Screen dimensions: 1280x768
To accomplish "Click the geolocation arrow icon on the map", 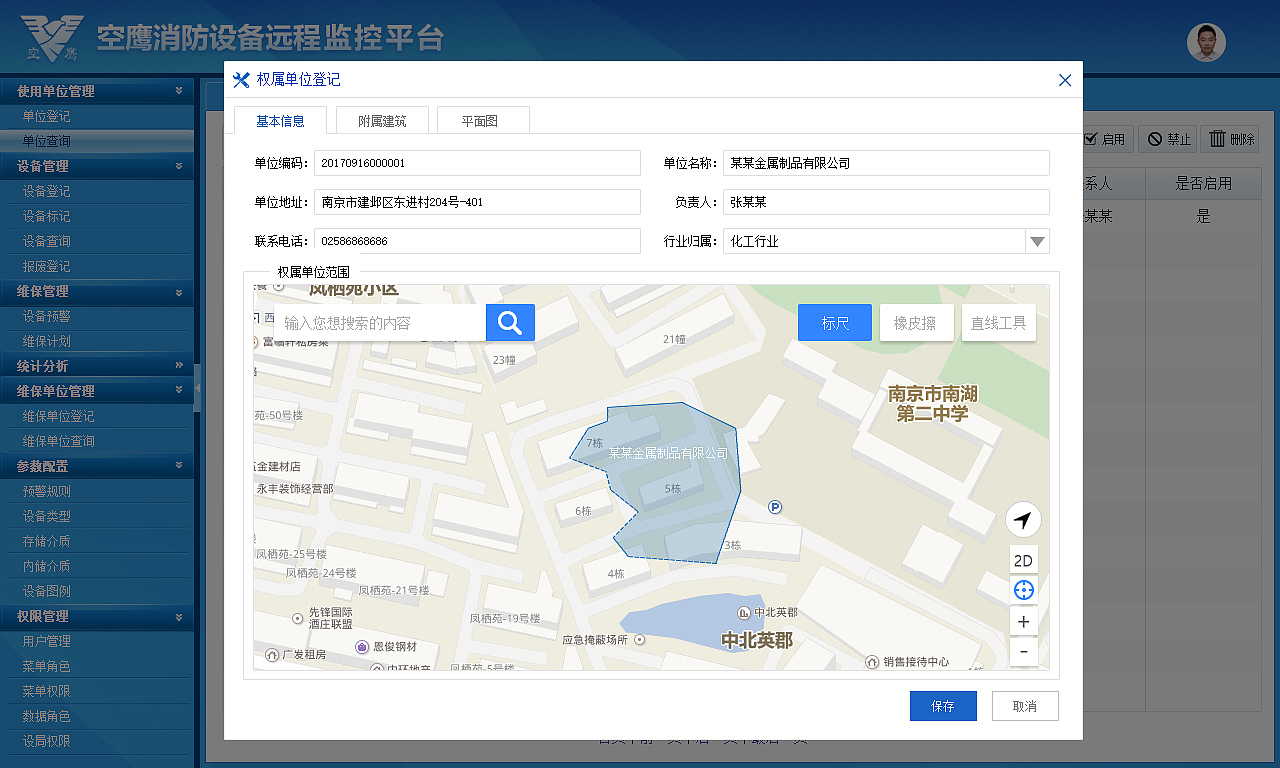I will coord(1023,519).
